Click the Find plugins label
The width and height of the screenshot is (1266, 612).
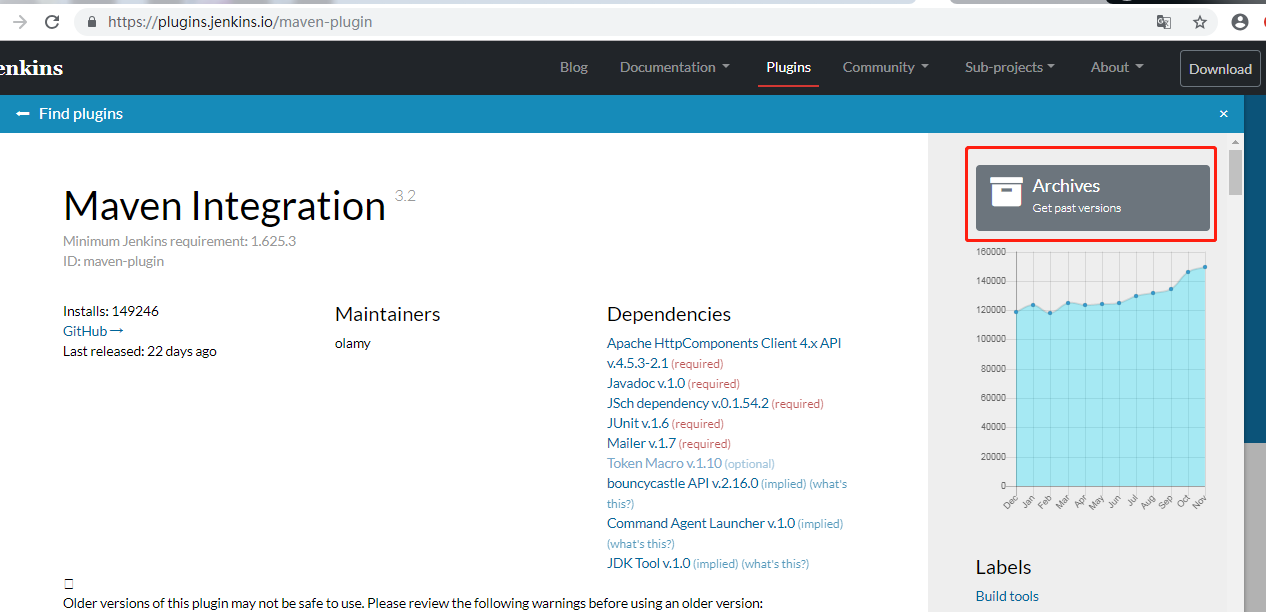coord(81,114)
